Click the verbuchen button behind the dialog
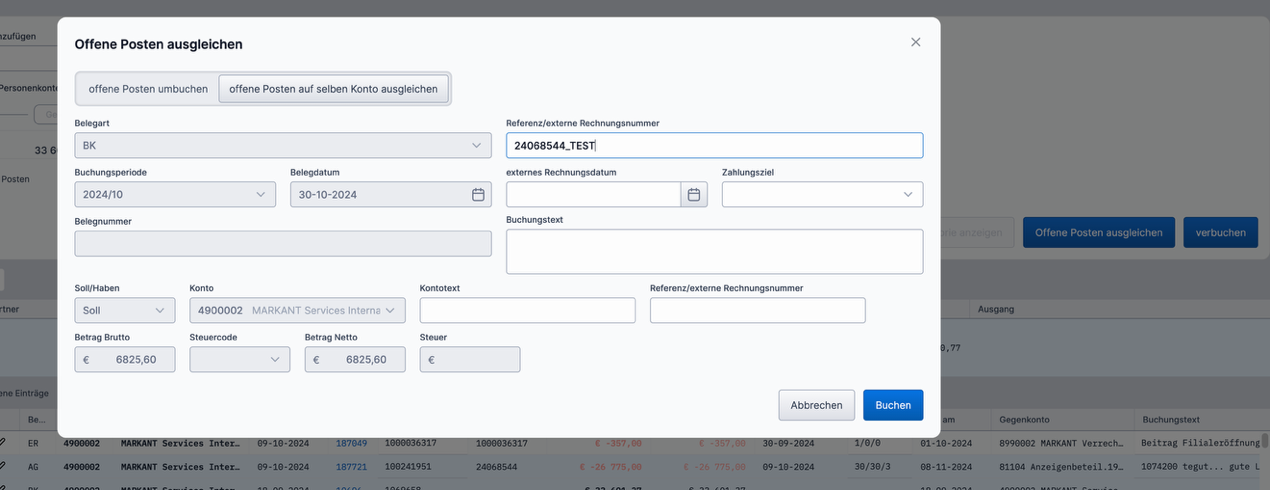1270x490 pixels. tap(1220, 232)
